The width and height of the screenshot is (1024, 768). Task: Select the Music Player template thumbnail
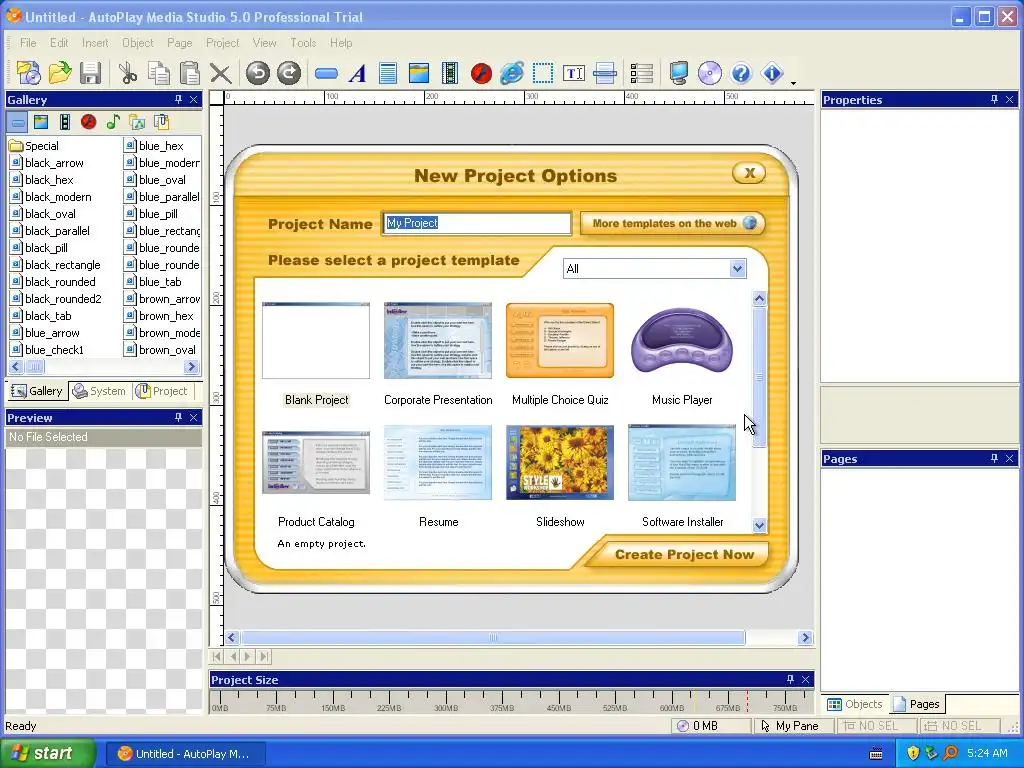click(682, 340)
